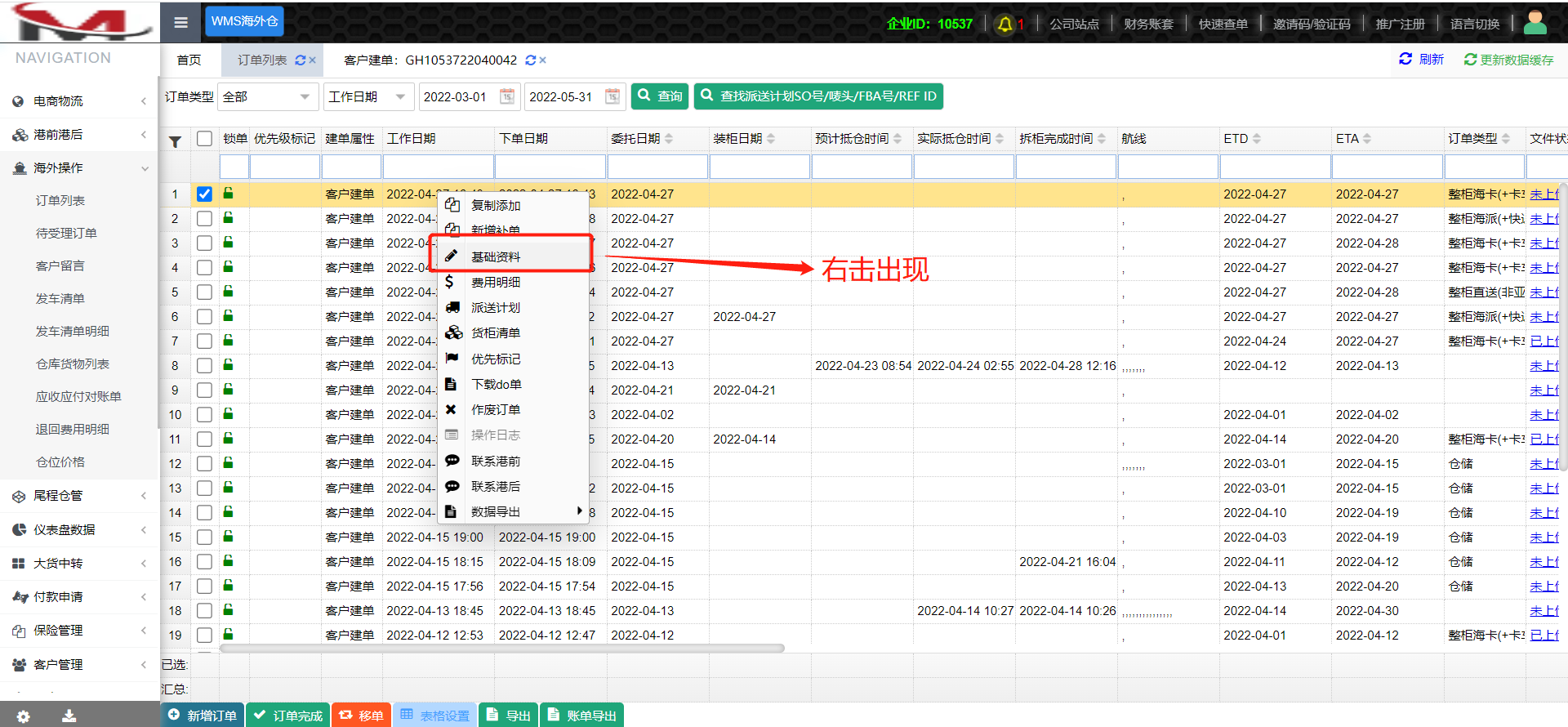Choose 派送计划 from the context menu

pos(514,307)
